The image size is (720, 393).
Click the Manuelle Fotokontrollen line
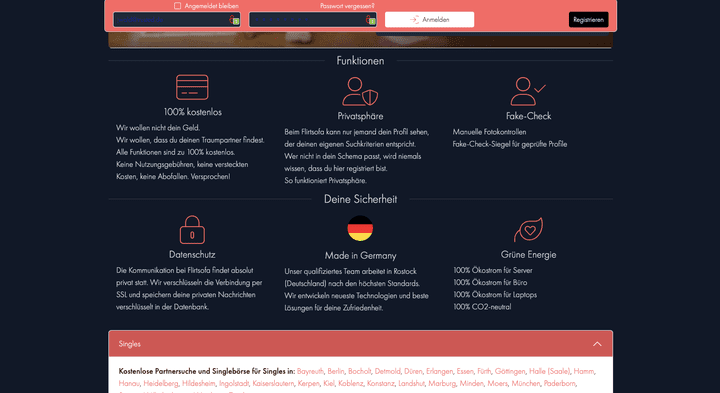489,132
